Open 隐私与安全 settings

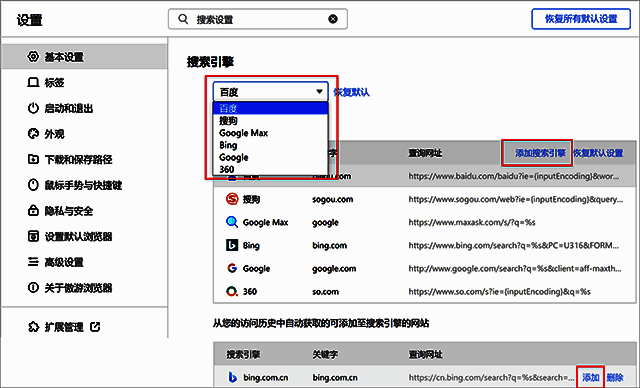click(x=69, y=211)
